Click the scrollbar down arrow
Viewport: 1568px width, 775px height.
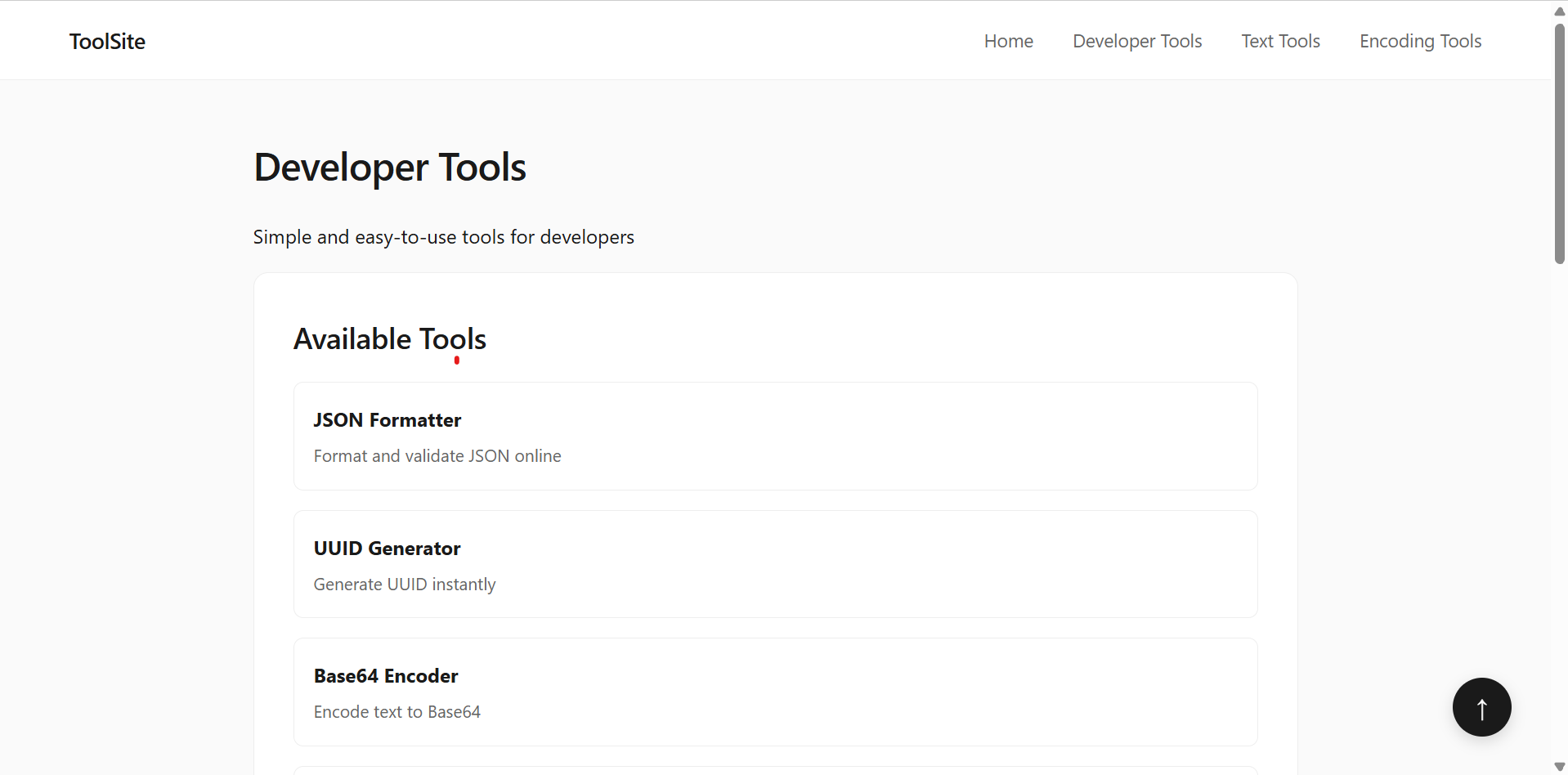click(x=1559, y=766)
